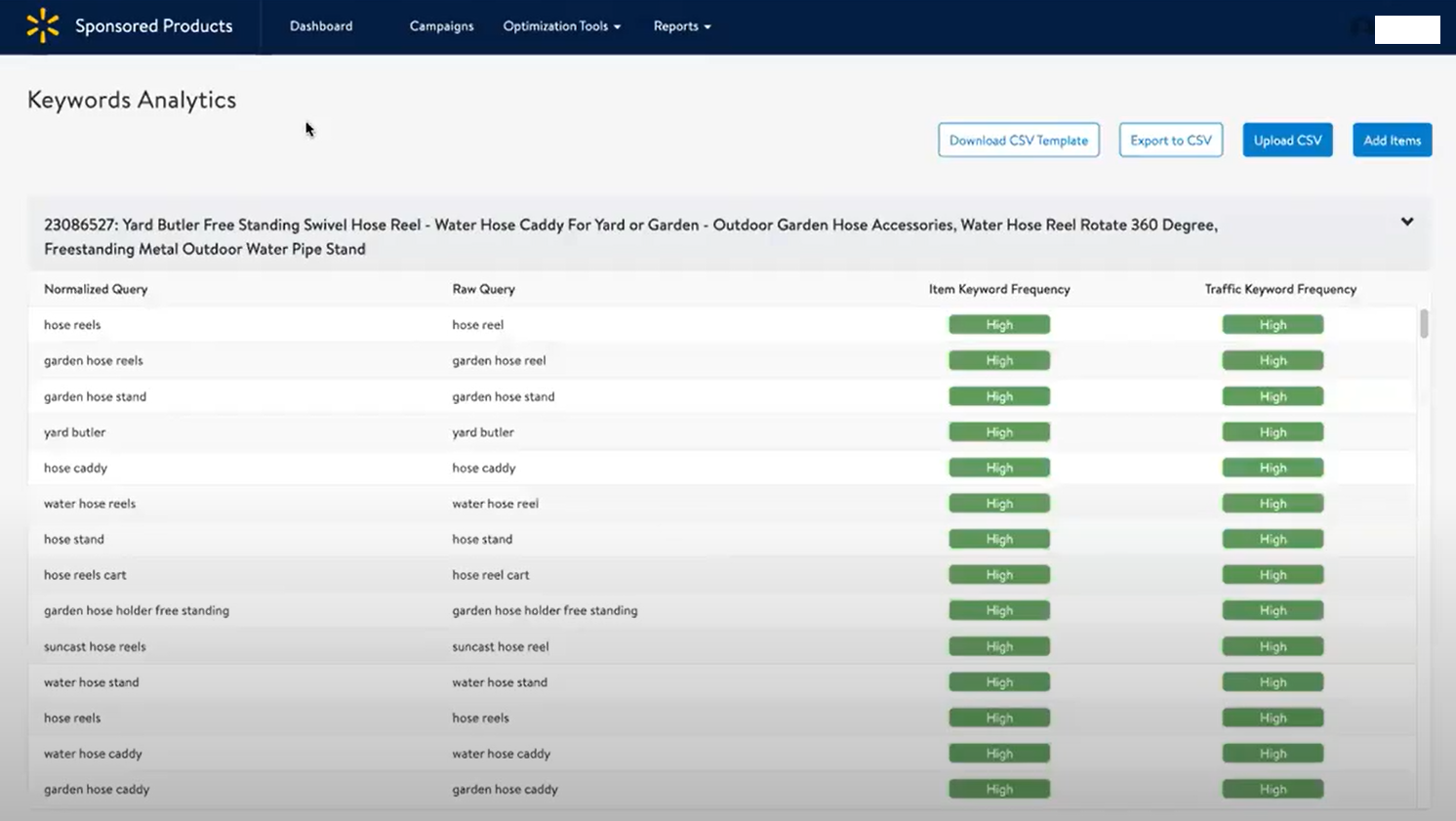Click Traffic Keyword Frequency High badge for garden hose stand
This screenshot has width=1456, height=821.
[1273, 396]
